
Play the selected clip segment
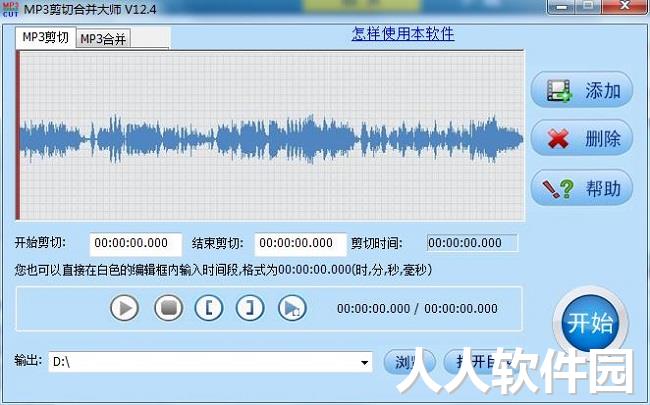point(292,308)
